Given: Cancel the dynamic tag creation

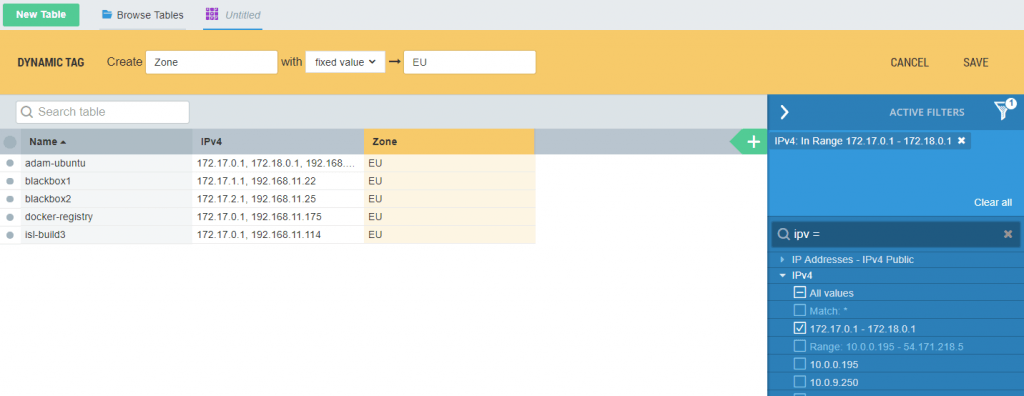Looking at the screenshot, I should point(909,63).
